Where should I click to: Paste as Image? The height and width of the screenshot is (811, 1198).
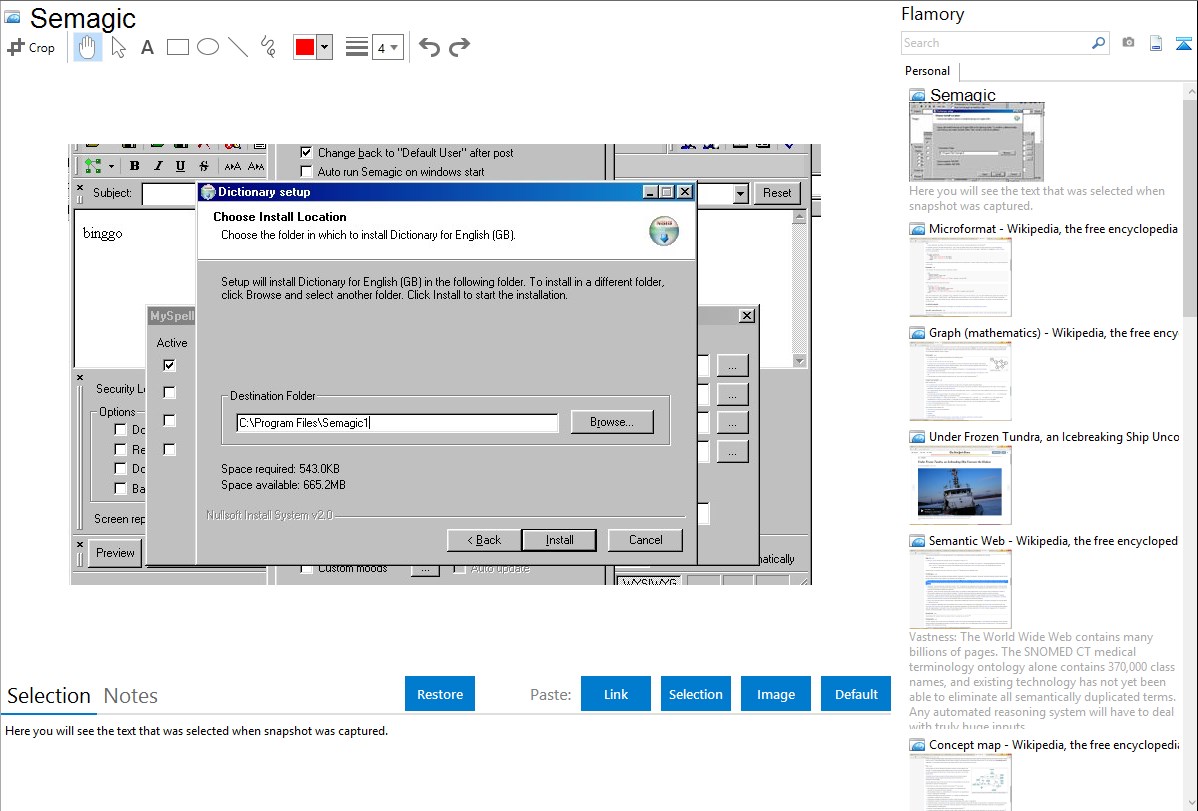(x=776, y=694)
